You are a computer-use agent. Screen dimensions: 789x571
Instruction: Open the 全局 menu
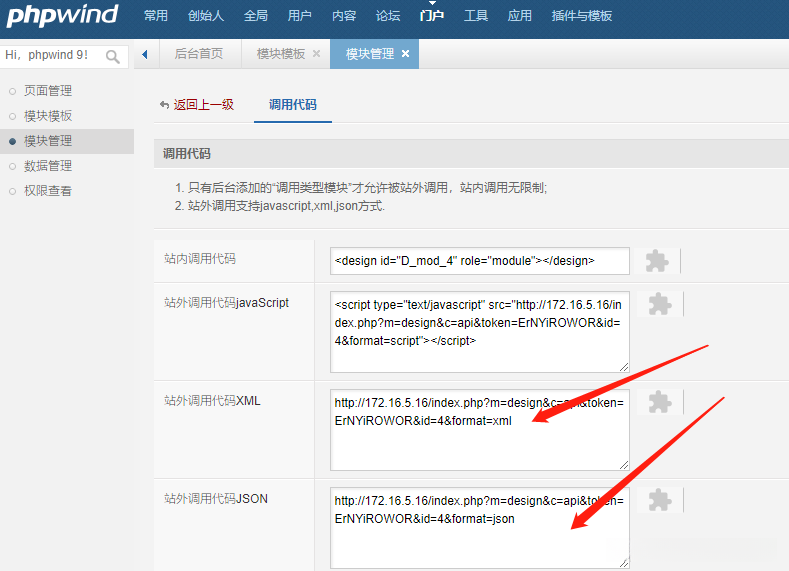256,16
